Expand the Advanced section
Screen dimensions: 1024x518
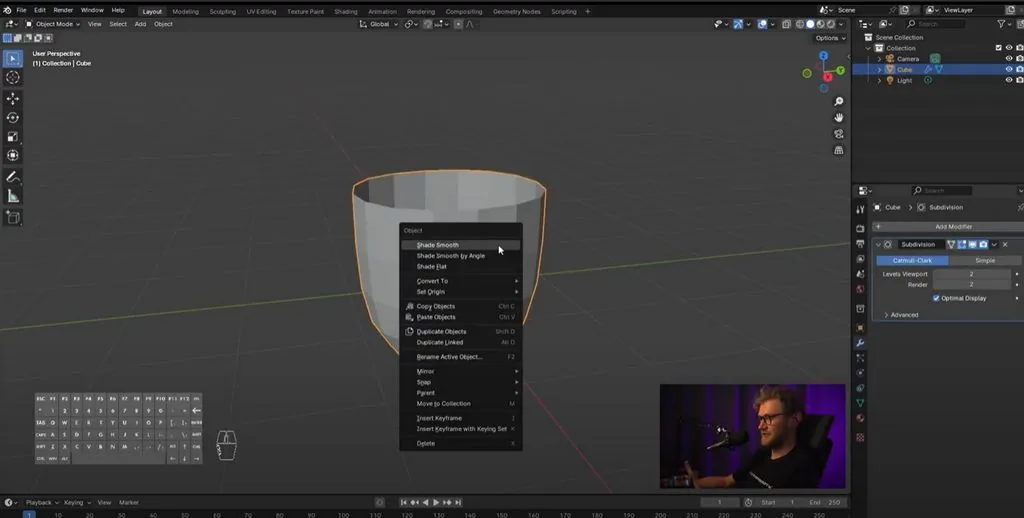pos(901,315)
